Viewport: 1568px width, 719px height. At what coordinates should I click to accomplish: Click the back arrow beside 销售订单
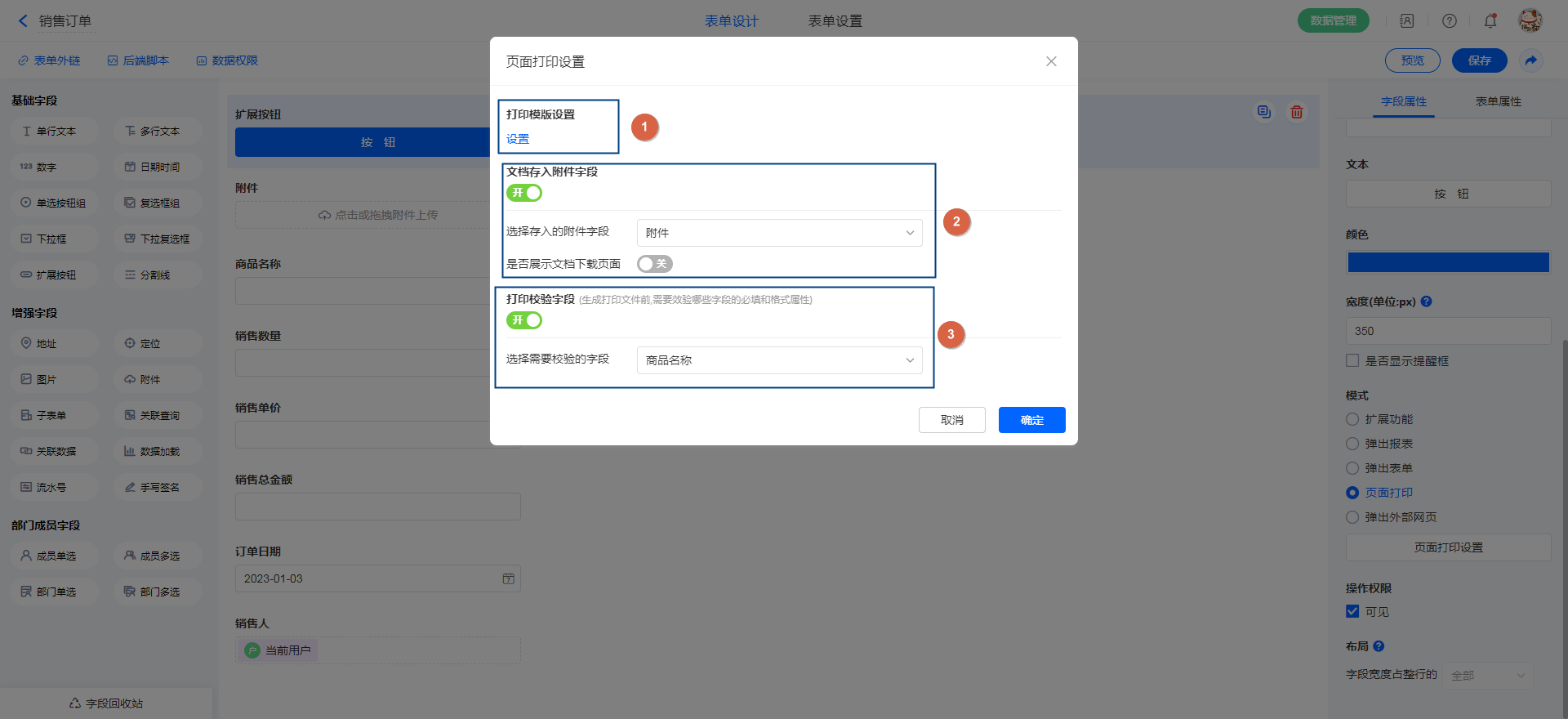[23, 21]
